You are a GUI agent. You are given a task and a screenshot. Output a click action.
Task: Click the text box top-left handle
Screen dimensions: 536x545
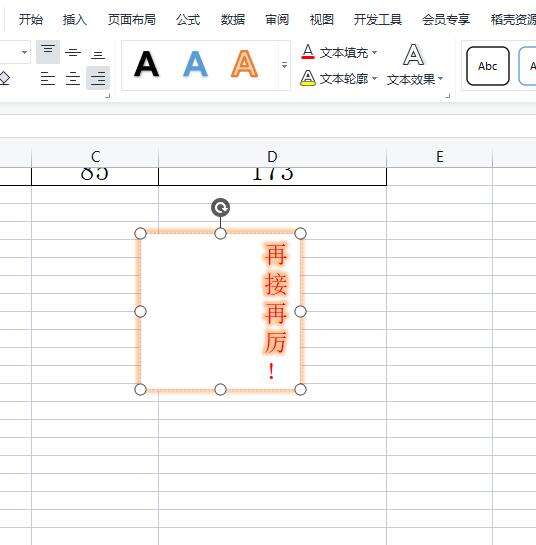click(140, 234)
